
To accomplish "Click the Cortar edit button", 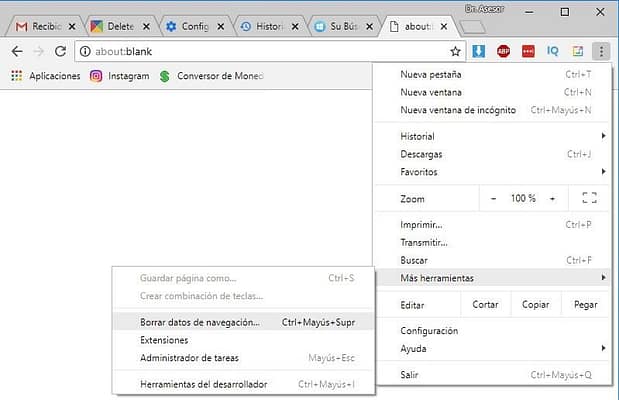I will (x=485, y=304).
